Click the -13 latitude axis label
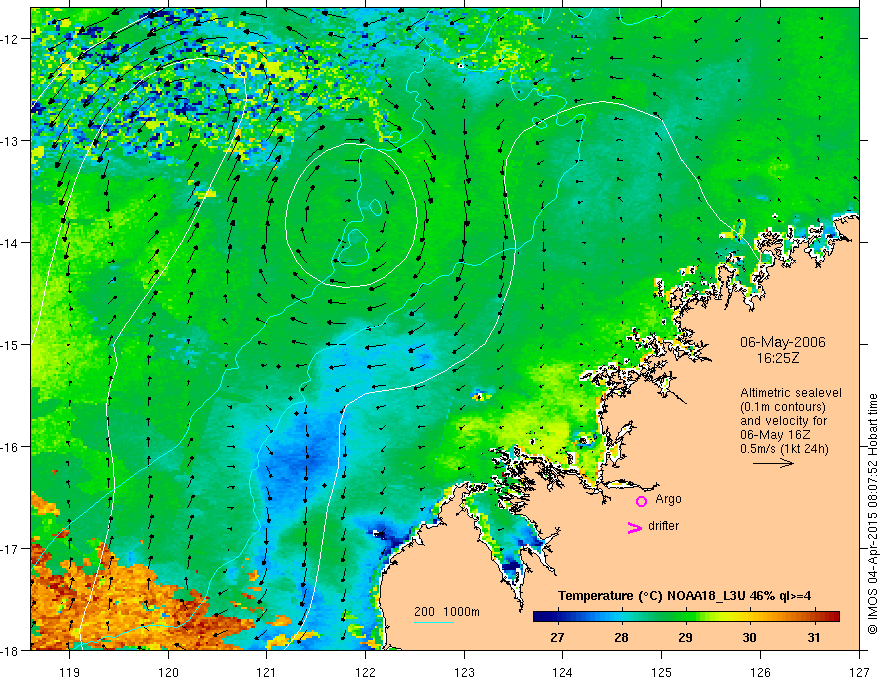The height and width of the screenshot is (680, 880). click(10, 141)
